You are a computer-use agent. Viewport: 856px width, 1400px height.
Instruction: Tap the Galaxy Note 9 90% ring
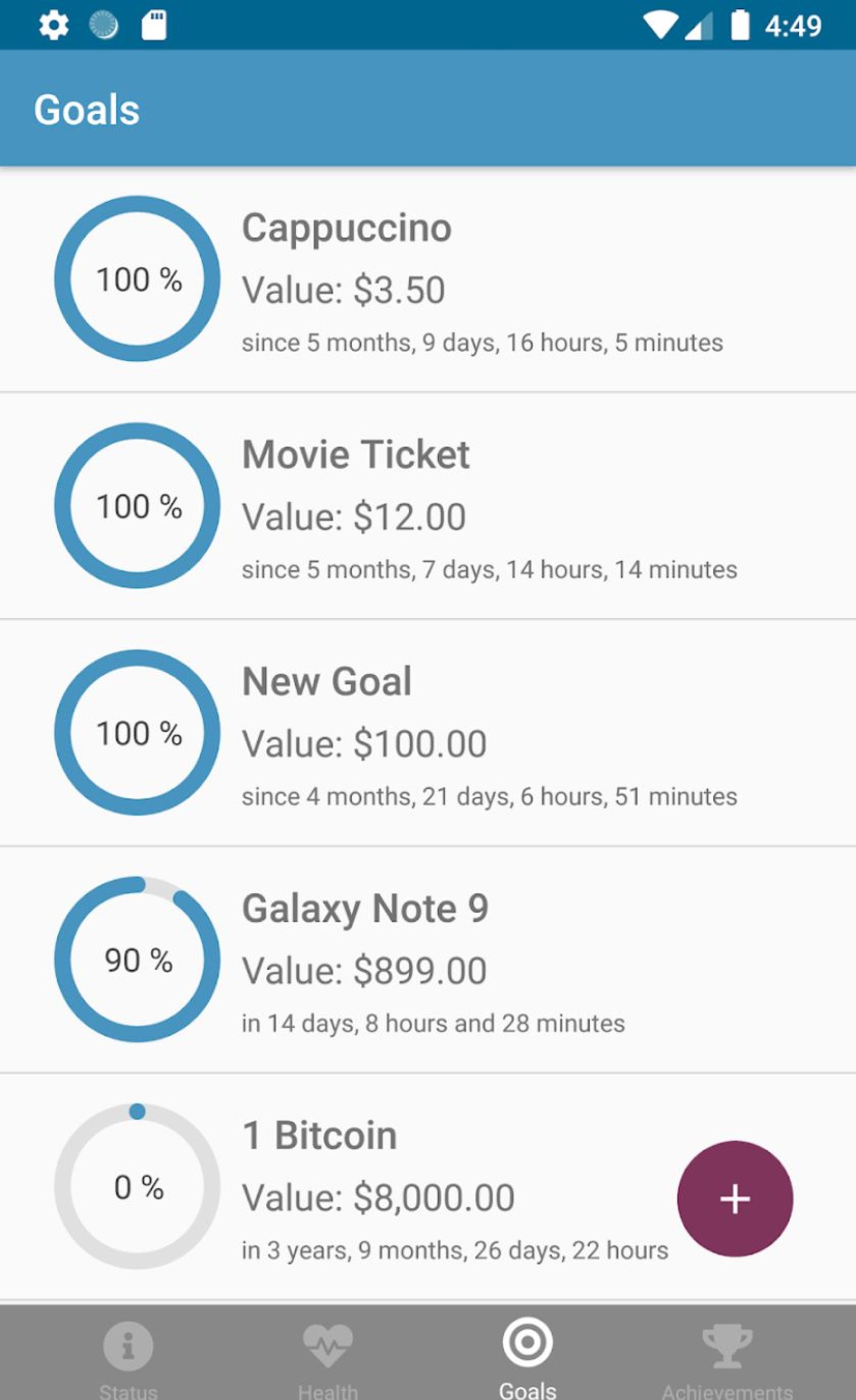(137, 959)
